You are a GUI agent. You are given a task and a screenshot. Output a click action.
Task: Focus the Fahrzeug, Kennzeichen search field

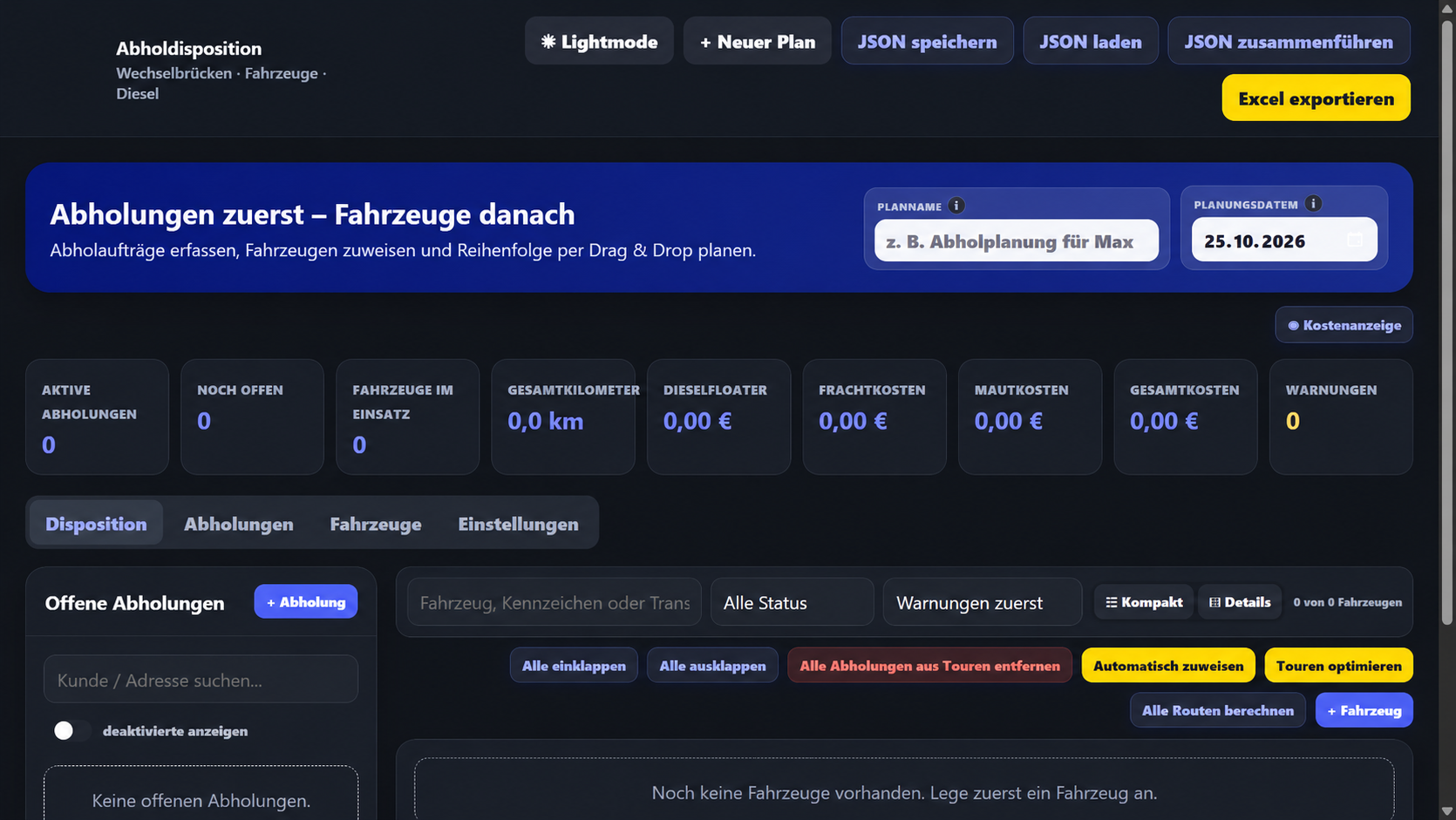[x=555, y=602]
